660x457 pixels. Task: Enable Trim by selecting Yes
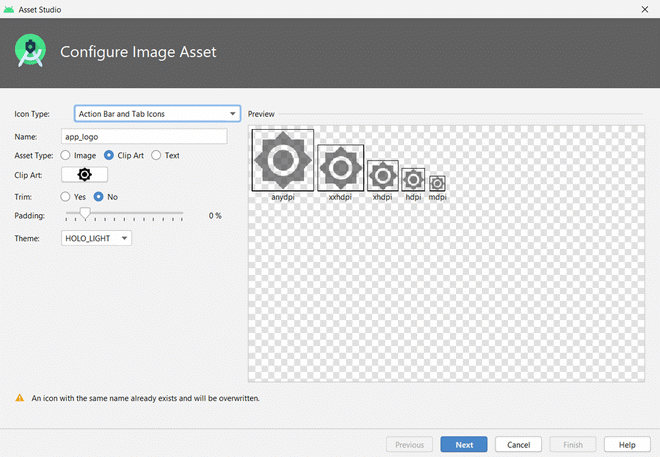66,196
